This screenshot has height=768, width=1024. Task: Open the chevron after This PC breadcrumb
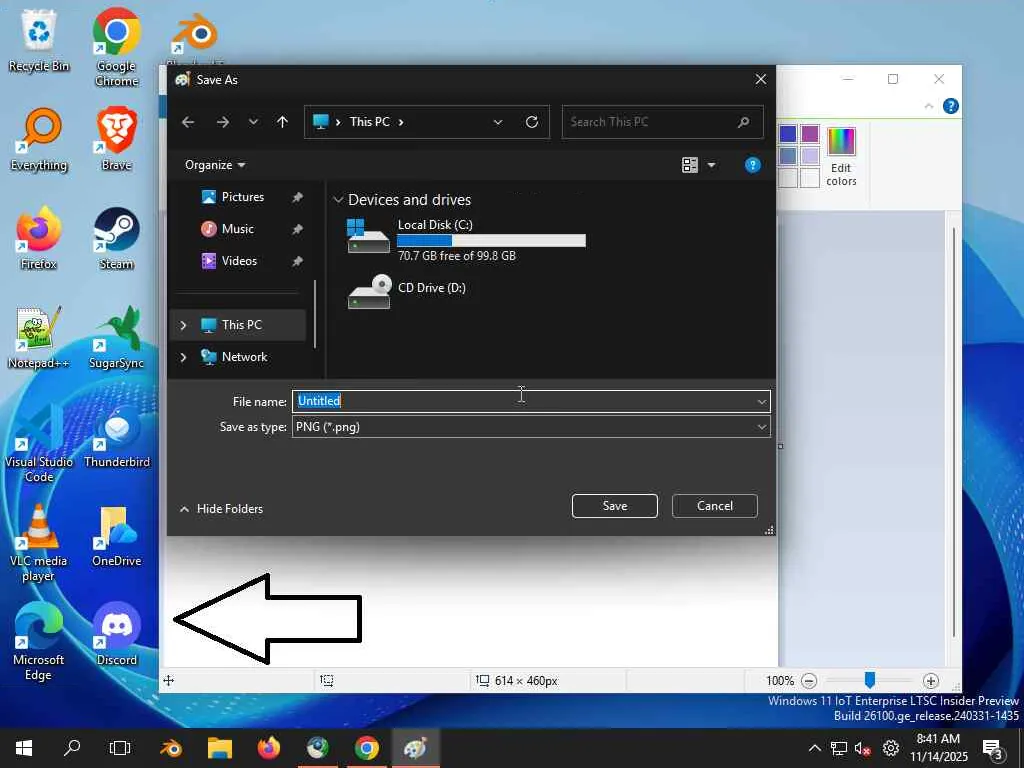[x=400, y=122]
